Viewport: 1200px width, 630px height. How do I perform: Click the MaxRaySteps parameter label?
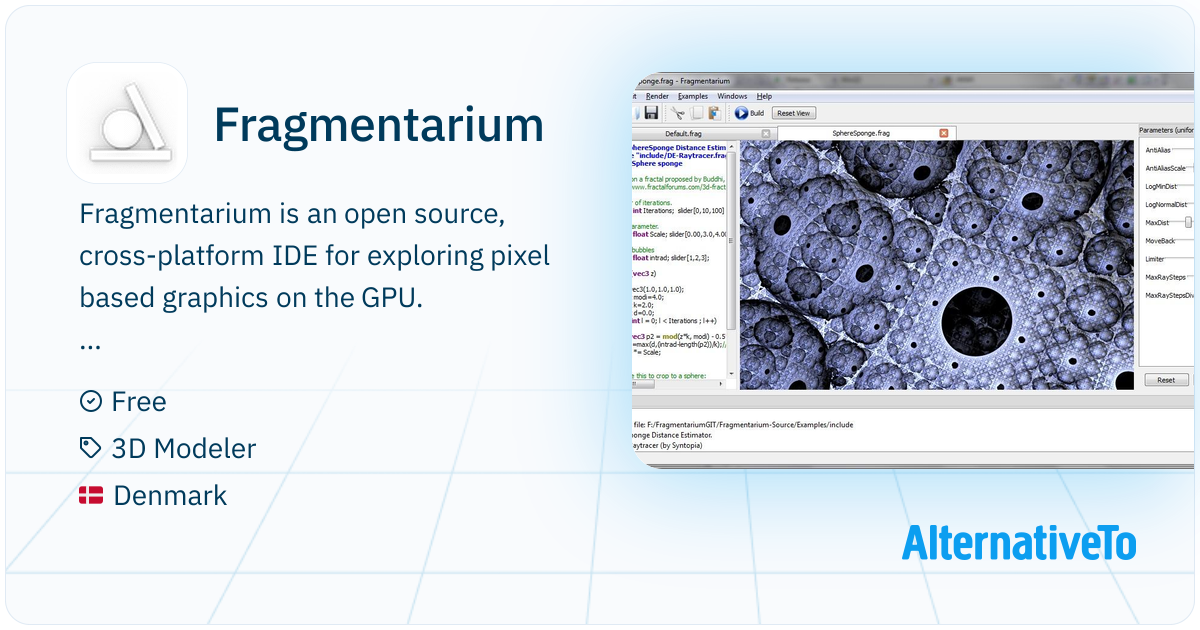coord(1167,277)
